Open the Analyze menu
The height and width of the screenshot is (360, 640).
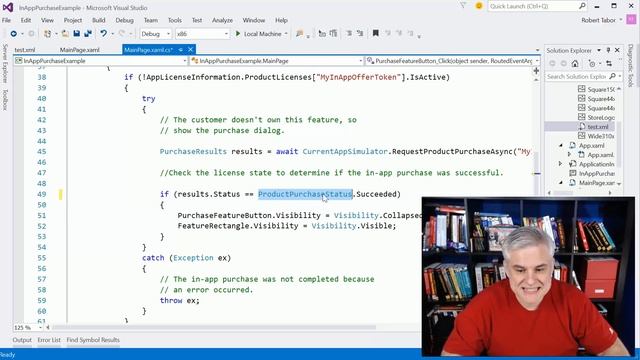click(x=222, y=20)
